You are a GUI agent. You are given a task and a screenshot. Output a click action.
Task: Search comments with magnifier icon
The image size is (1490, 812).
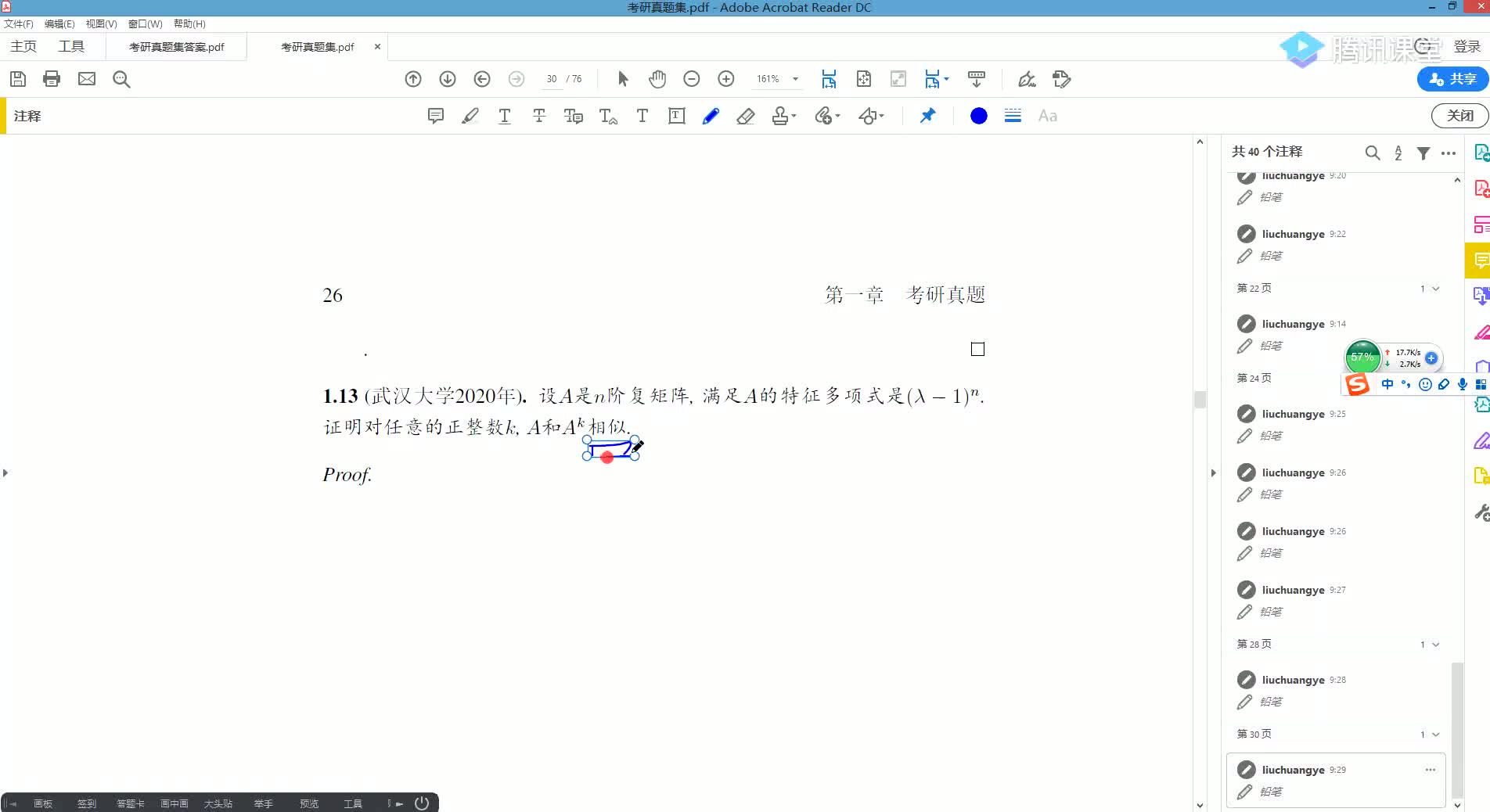pos(1373,153)
